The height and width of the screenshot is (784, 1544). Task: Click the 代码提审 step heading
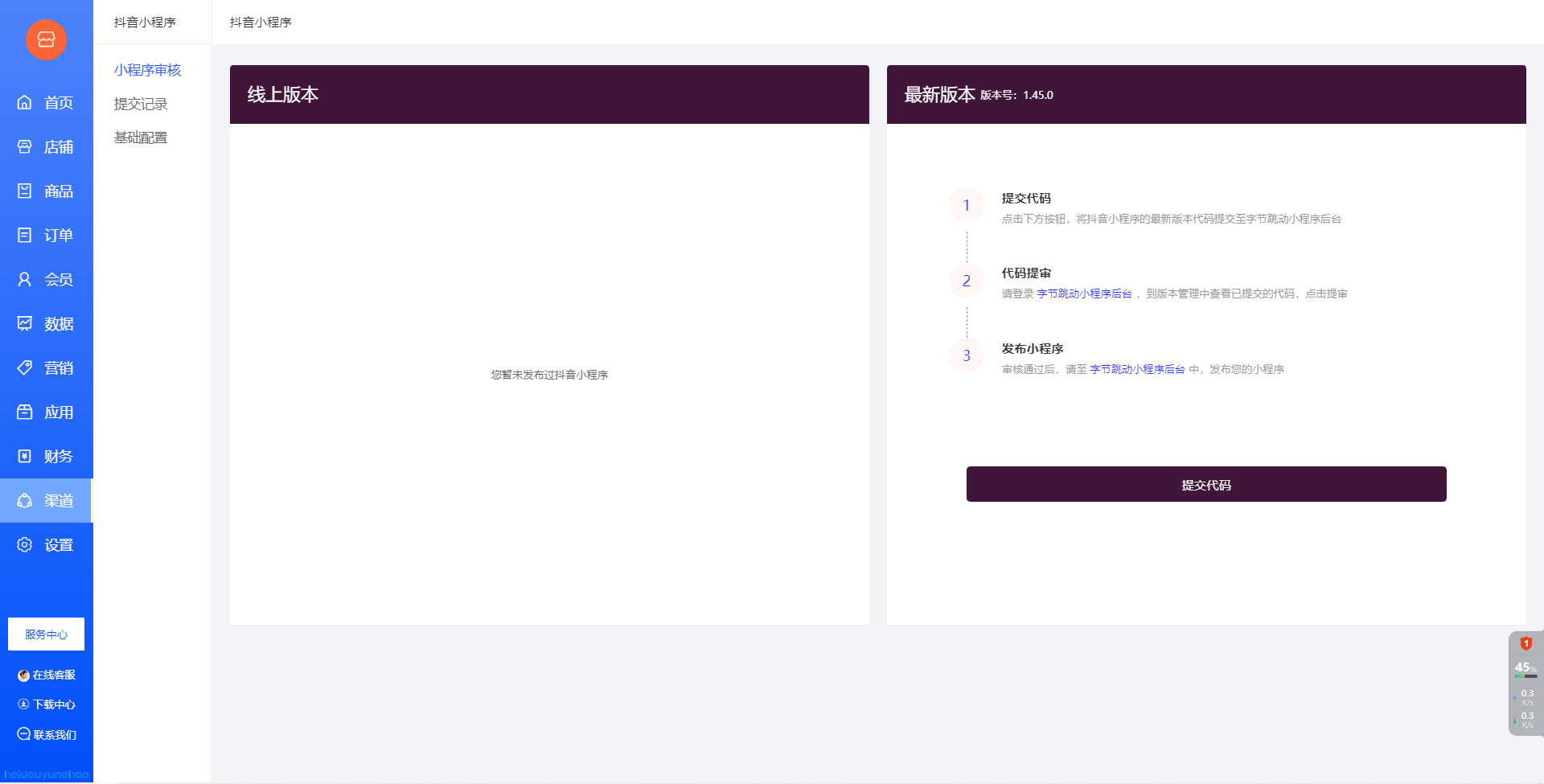pyautogui.click(x=1026, y=273)
